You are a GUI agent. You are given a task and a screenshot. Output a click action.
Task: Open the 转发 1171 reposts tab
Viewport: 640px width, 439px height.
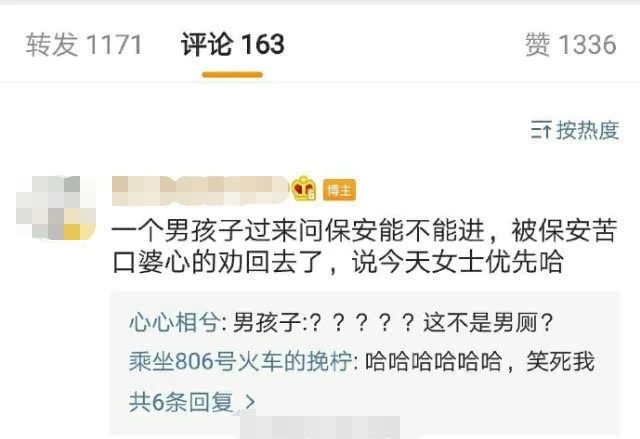tap(84, 44)
